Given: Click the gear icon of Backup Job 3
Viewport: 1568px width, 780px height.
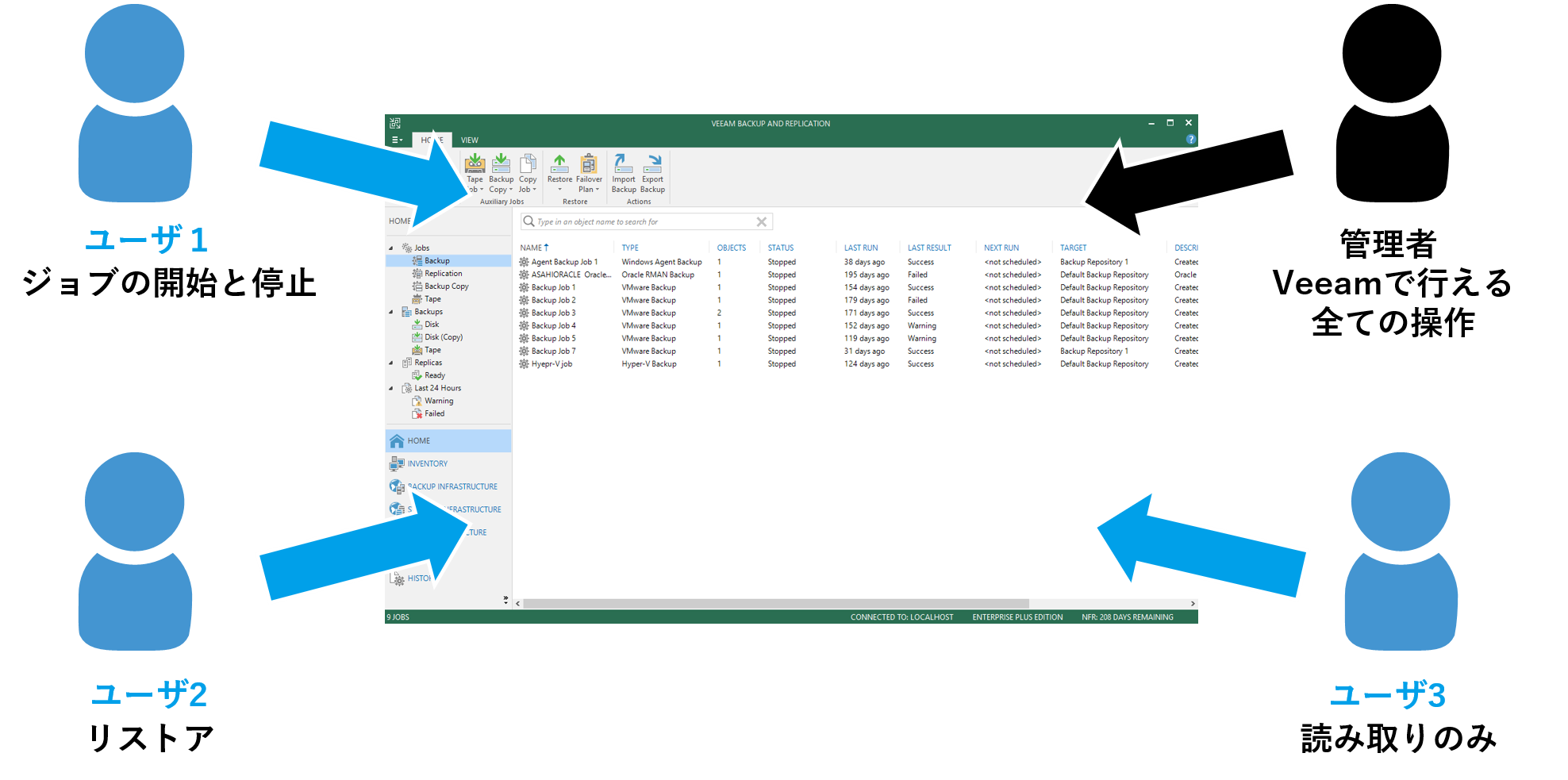Looking at the screenshot, I should pos(524,313).
